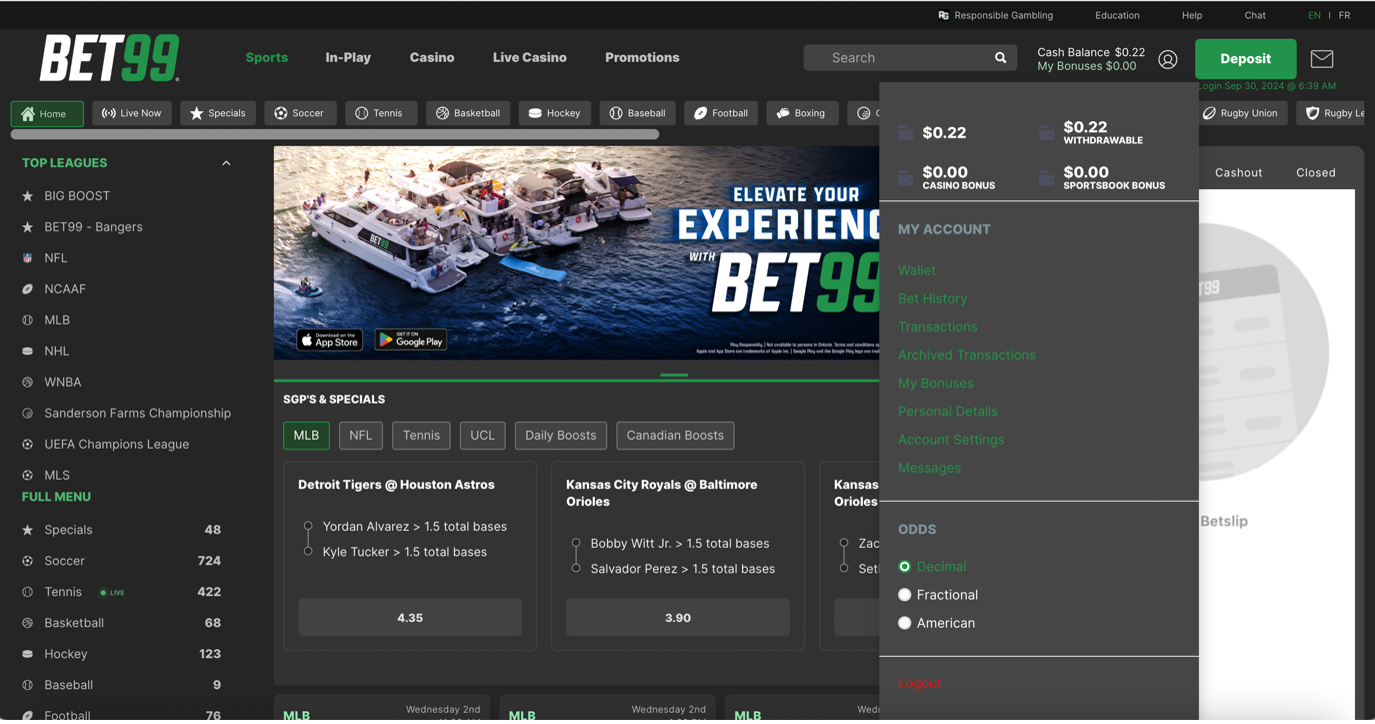Open UEFA Champions League in sidebar
1375x724 pixels.
(116, 444)
